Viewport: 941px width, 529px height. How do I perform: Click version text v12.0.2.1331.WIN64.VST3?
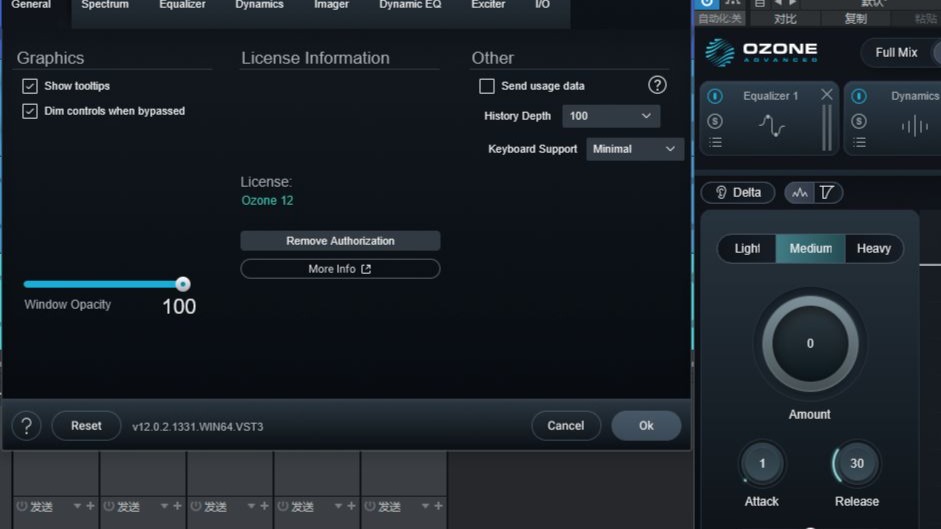[x=197, y=427]
